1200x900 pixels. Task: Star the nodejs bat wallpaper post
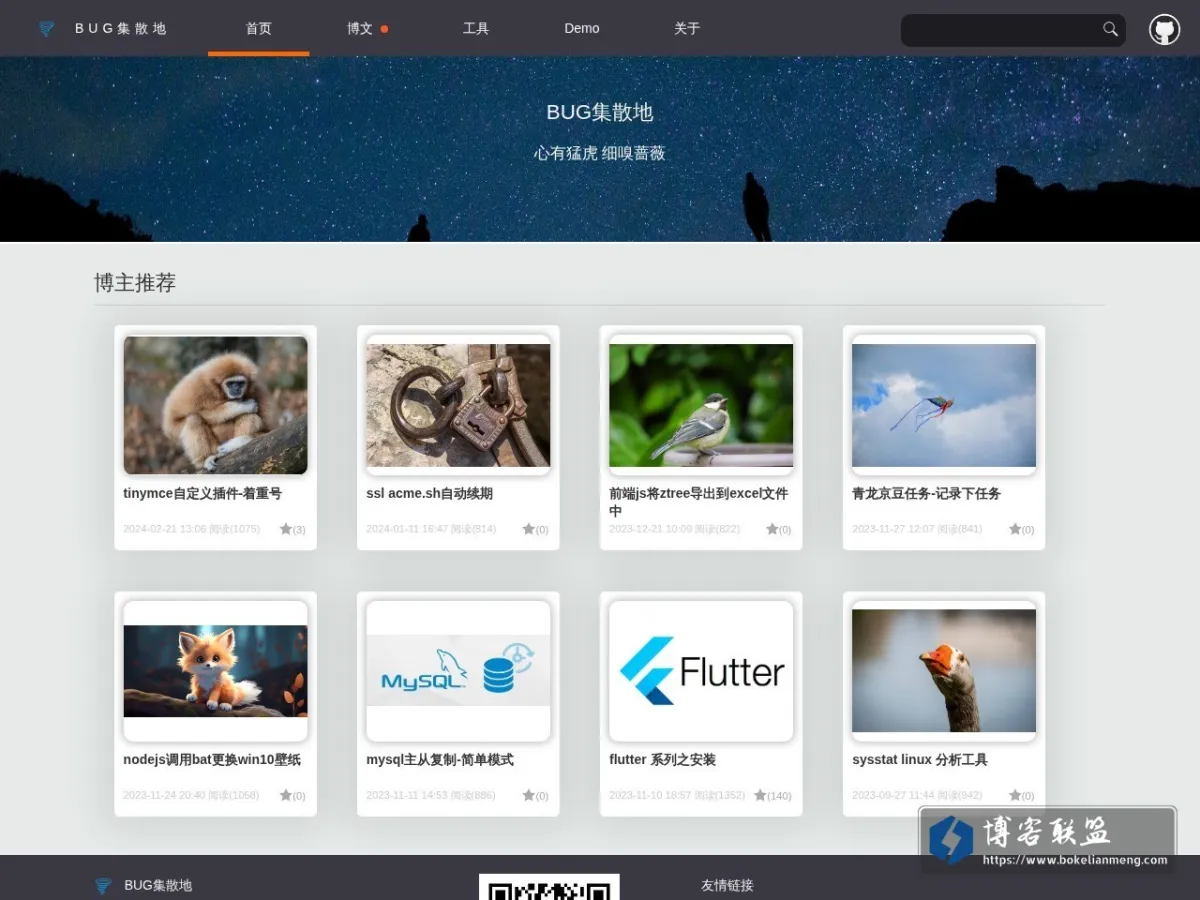point(285,795)
